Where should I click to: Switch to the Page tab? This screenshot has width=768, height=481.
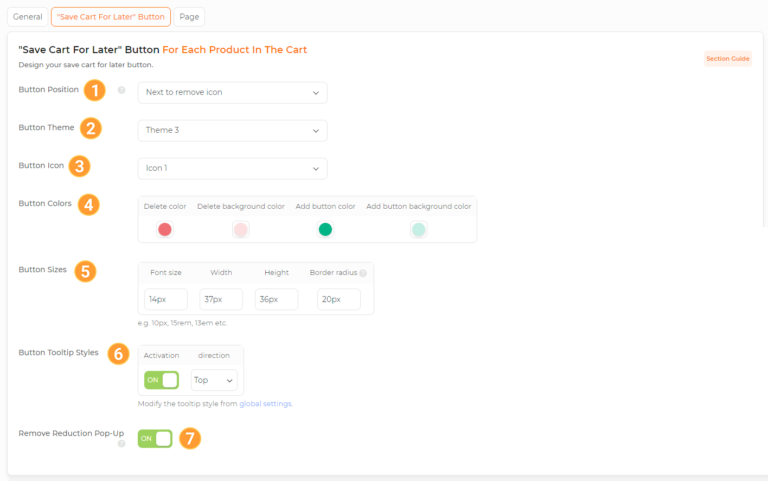pyautogui.click(x=189, y=17)
